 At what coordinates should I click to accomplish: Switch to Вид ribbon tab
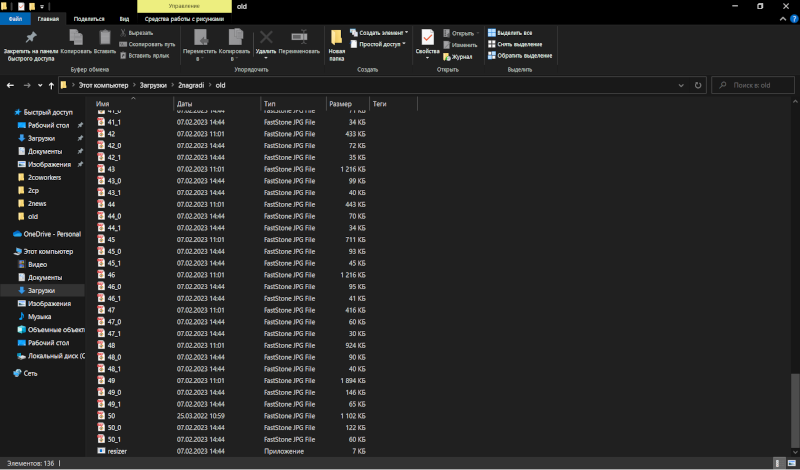[x=124, y=19]
